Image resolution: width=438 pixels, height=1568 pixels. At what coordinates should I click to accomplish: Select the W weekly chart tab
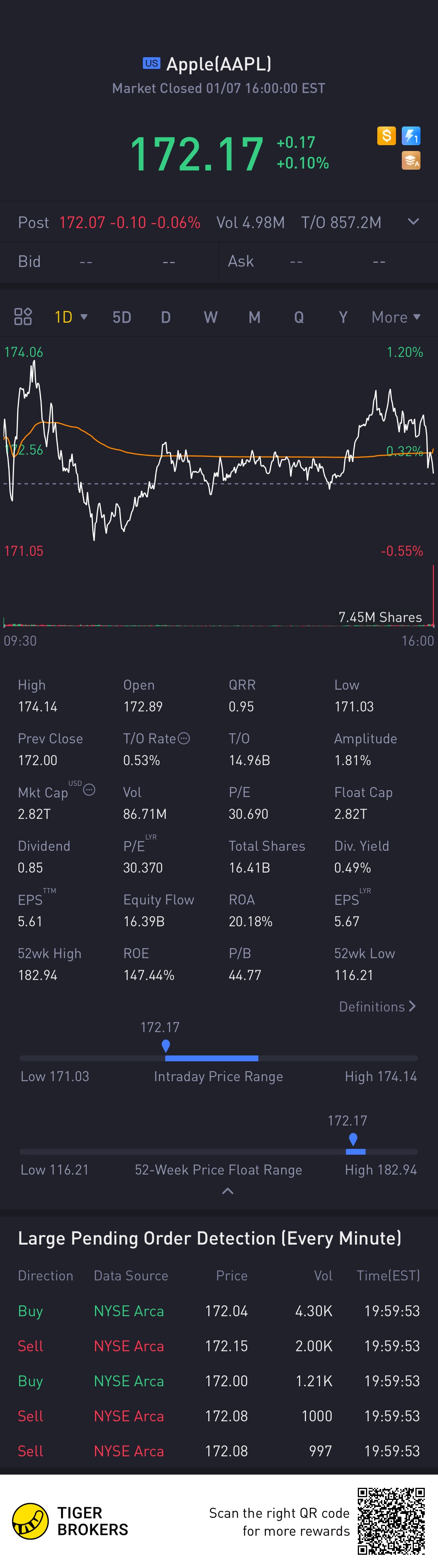click(211, 317)
